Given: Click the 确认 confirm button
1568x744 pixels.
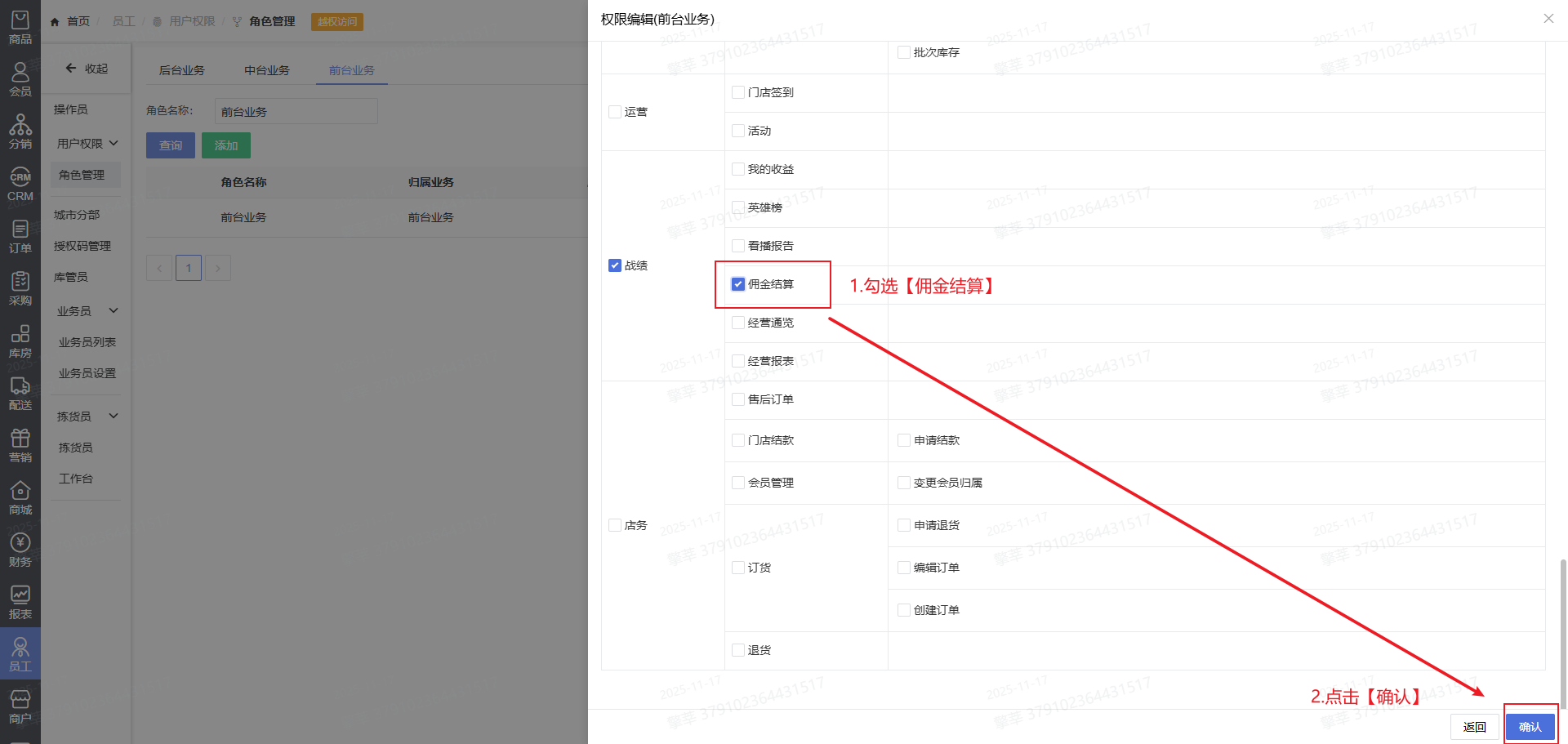Looking at the screenshot, I should (1530, 727).
